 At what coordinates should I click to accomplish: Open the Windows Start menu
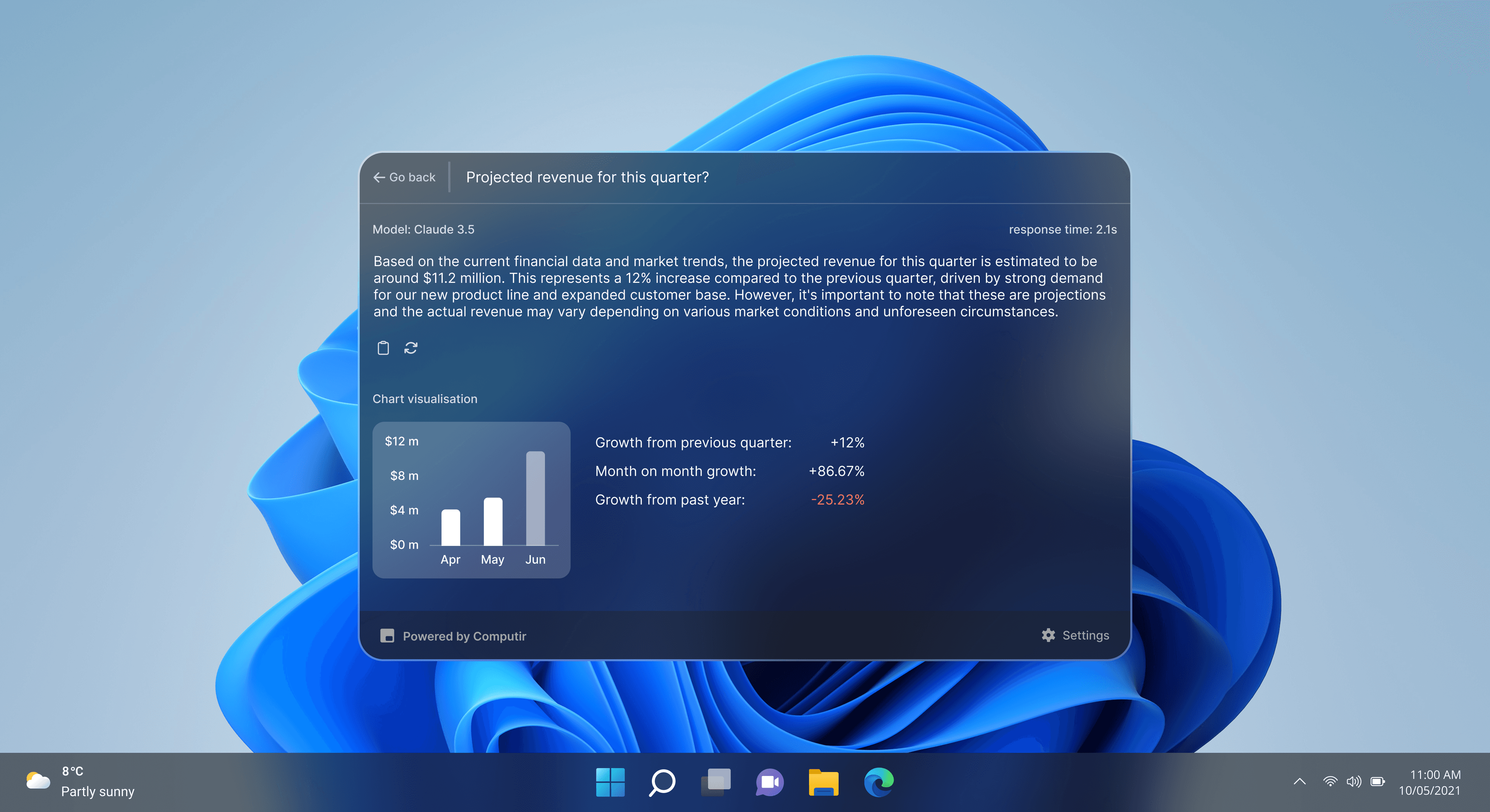(611, 783)
